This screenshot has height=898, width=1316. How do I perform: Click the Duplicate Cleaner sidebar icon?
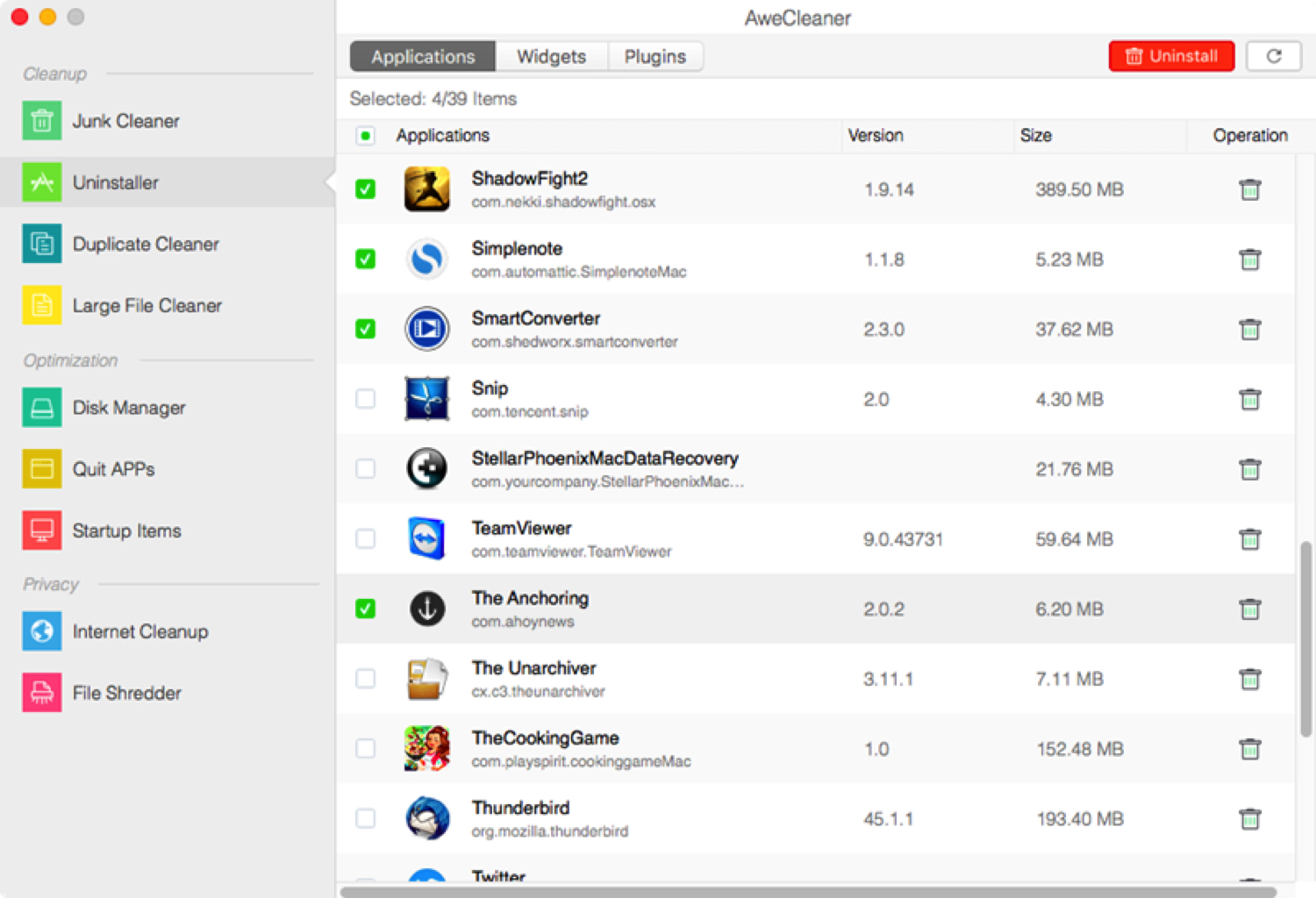tap(41, 244)
